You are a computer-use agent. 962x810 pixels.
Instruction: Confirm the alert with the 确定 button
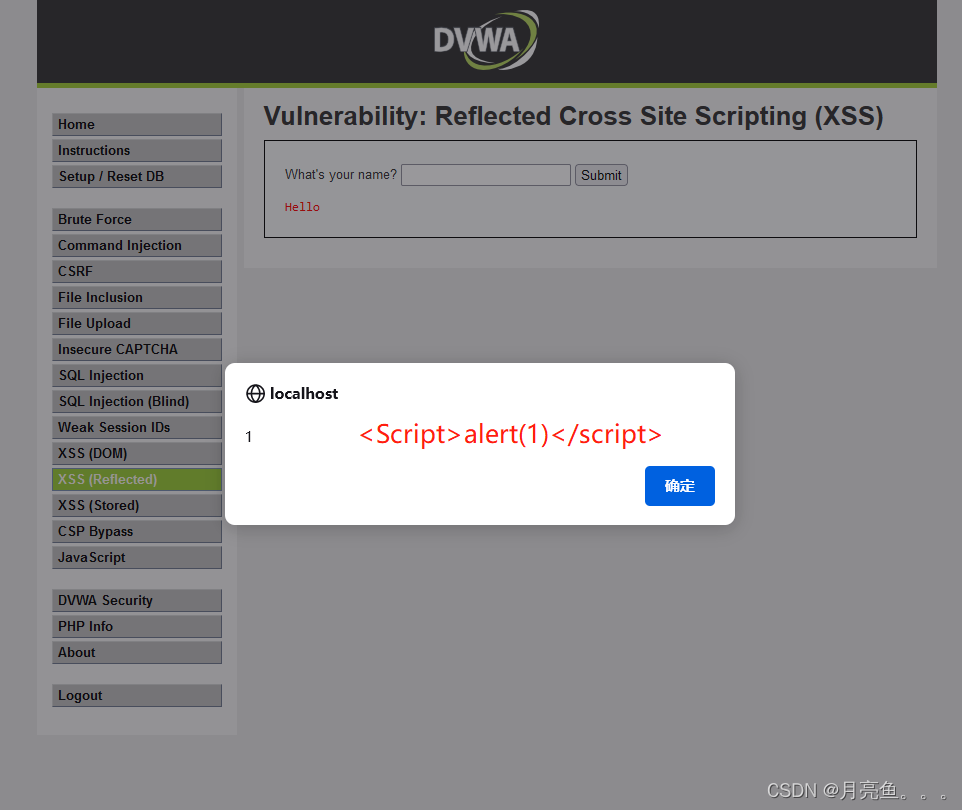(679, 485)
